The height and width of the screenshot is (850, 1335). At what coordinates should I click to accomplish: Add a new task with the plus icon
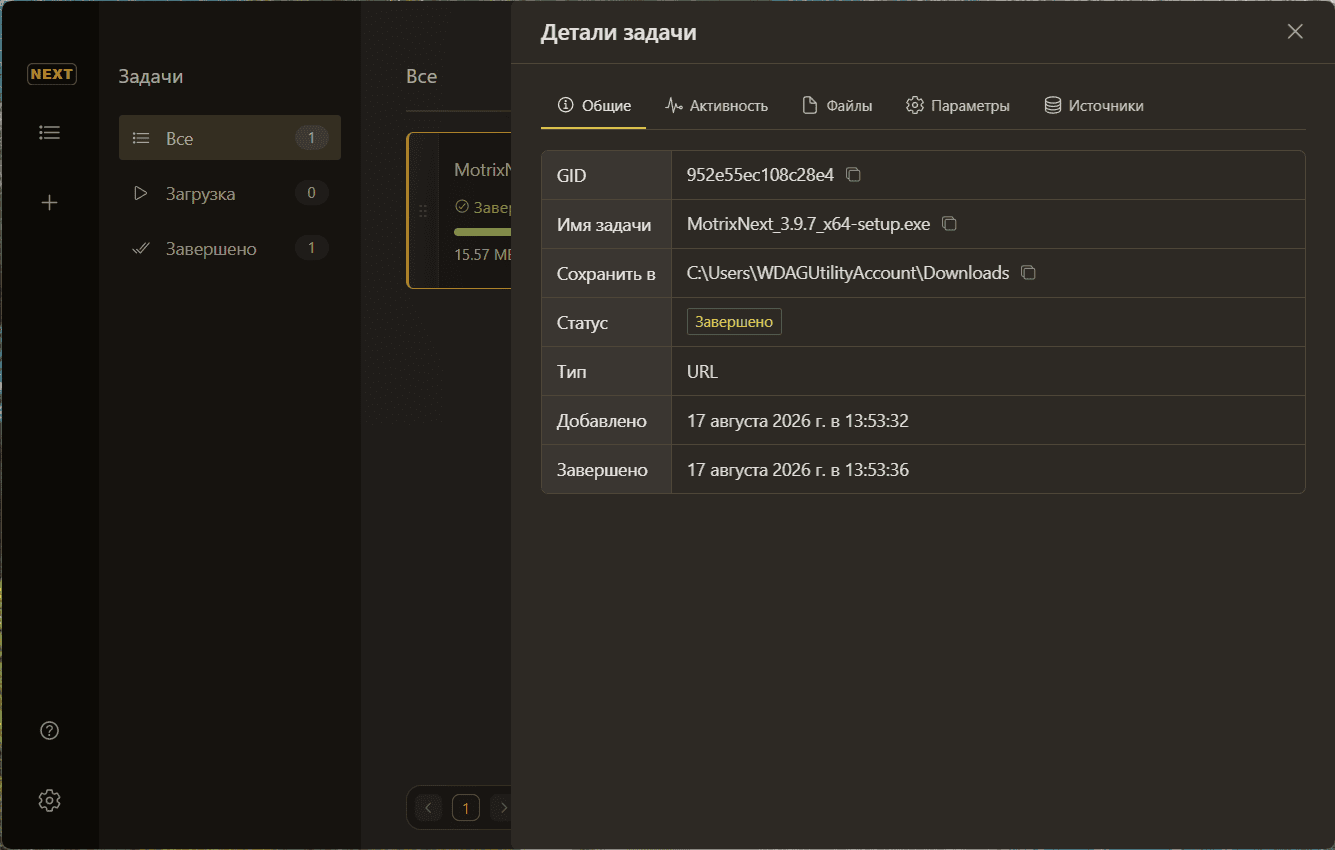[49, 203]
